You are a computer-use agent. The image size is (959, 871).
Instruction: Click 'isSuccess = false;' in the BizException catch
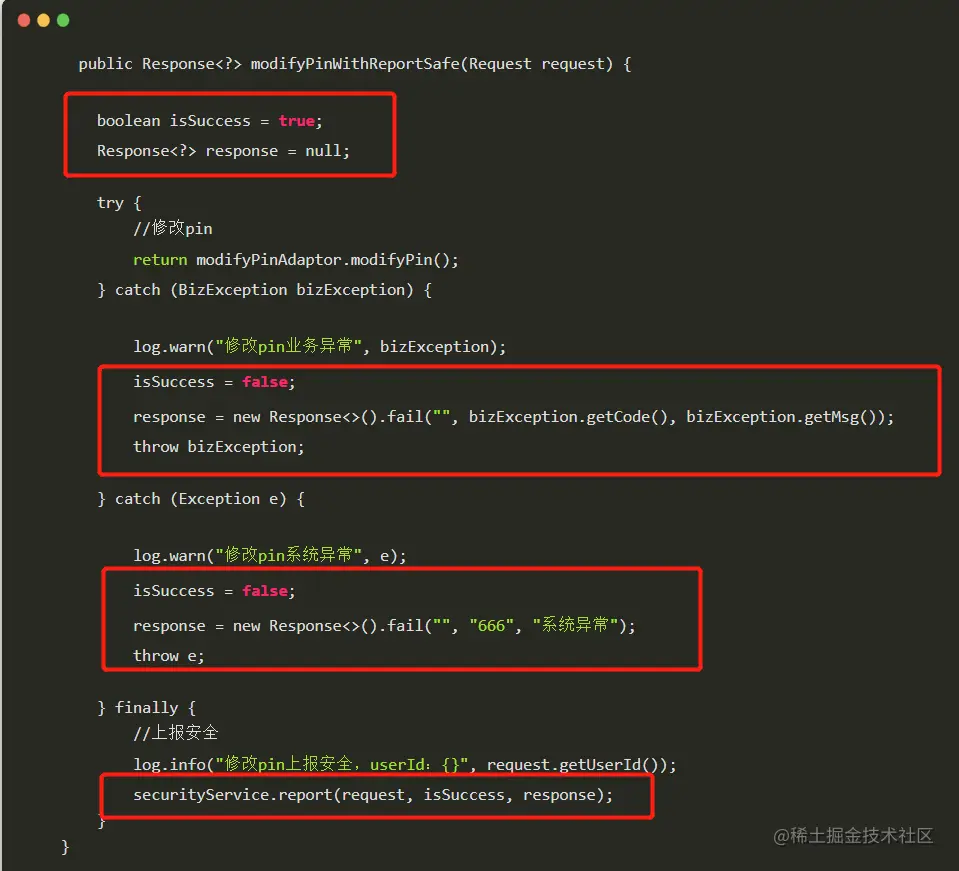click(214, 382)
